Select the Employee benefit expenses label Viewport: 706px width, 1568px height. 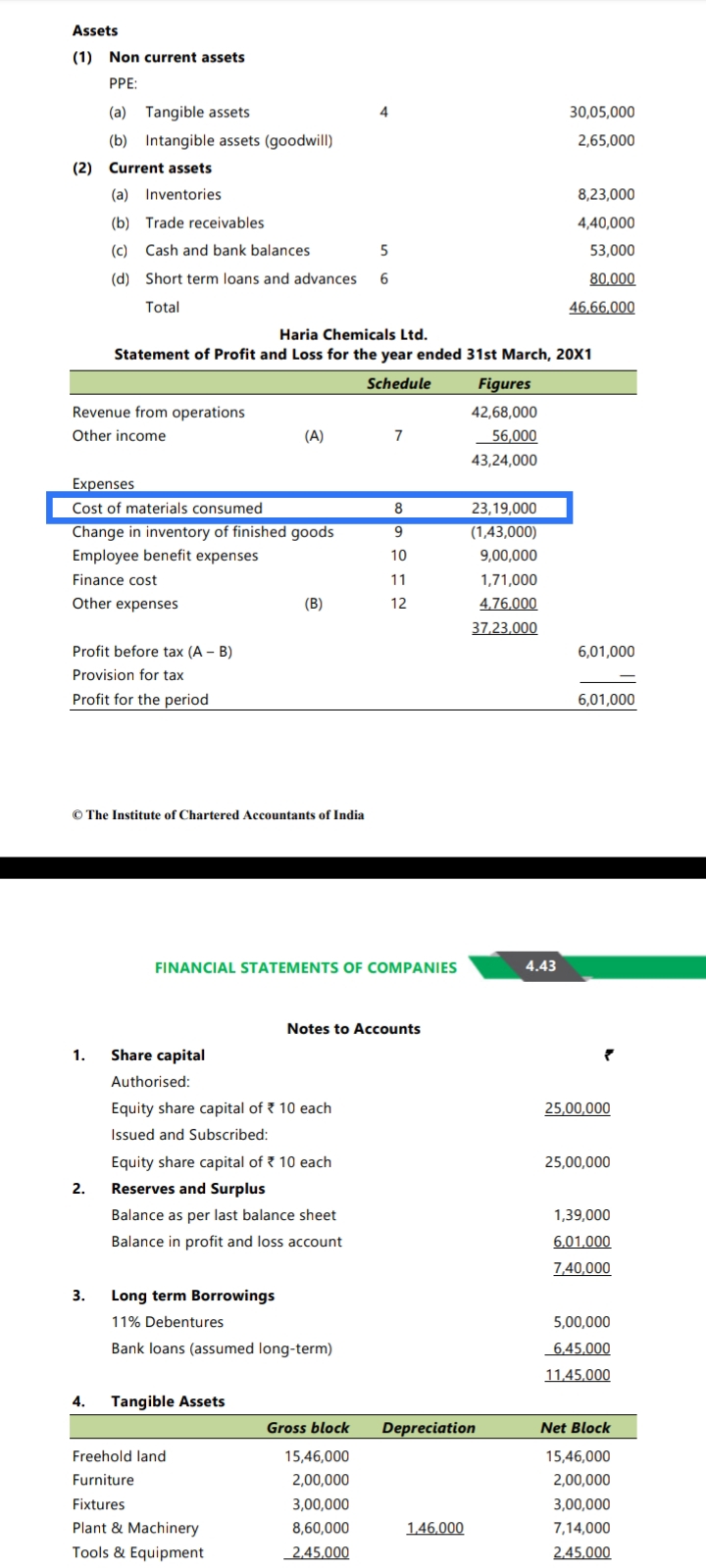coord(165,557)
